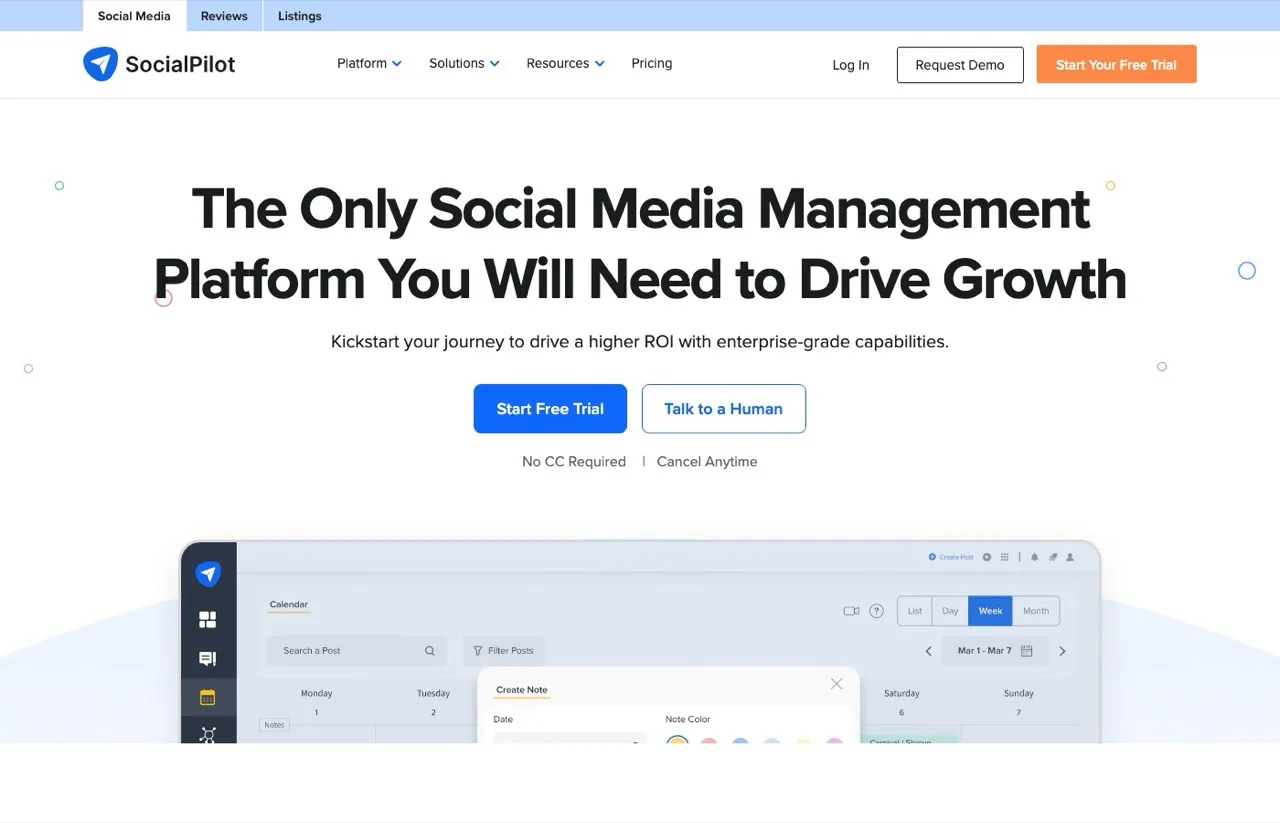Expand the Solutions dropdown menu
The width and height of the screenshot is (1280, 823).
[464, 63]
